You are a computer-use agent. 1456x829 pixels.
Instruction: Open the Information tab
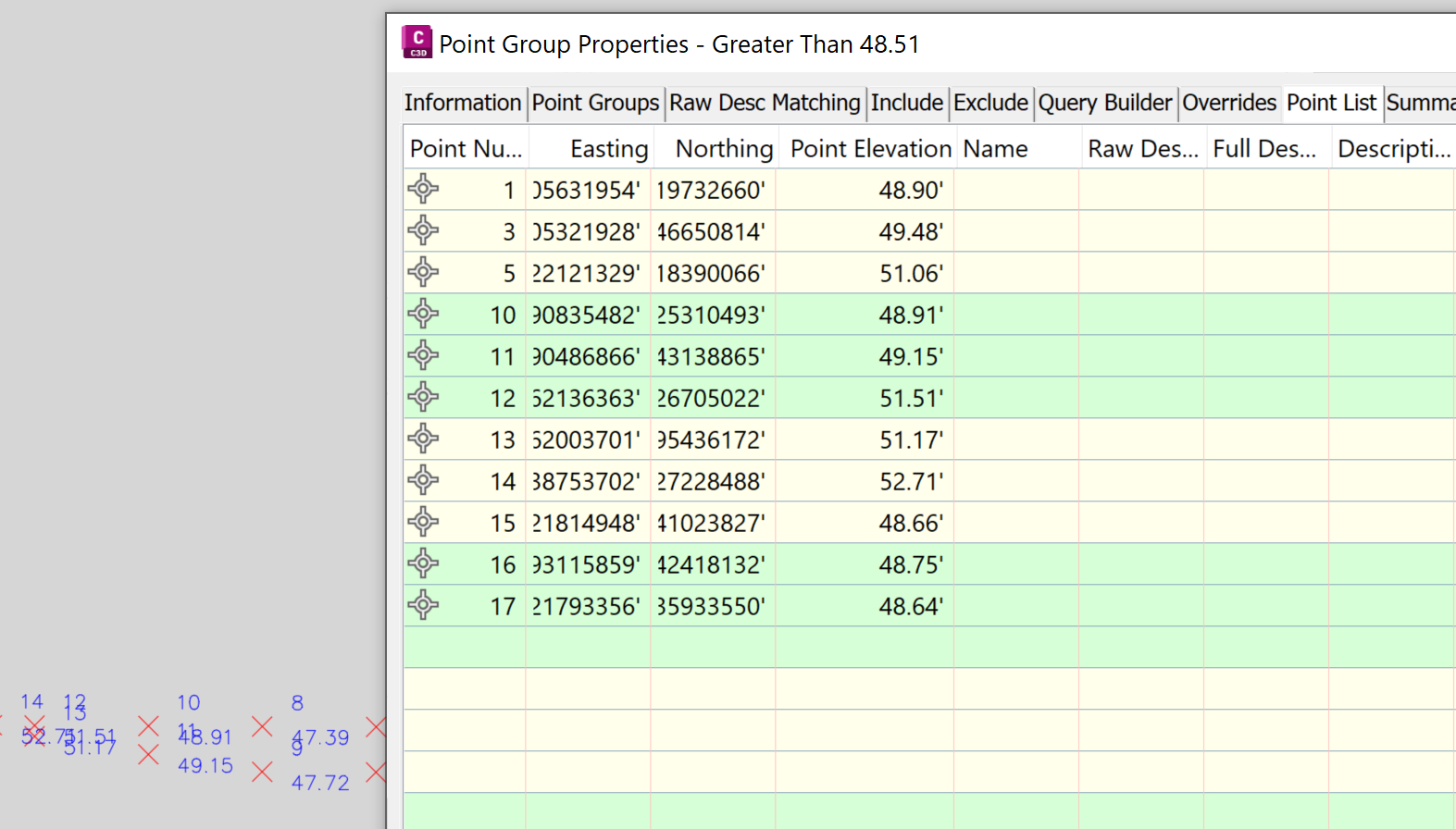click(463, 103)
